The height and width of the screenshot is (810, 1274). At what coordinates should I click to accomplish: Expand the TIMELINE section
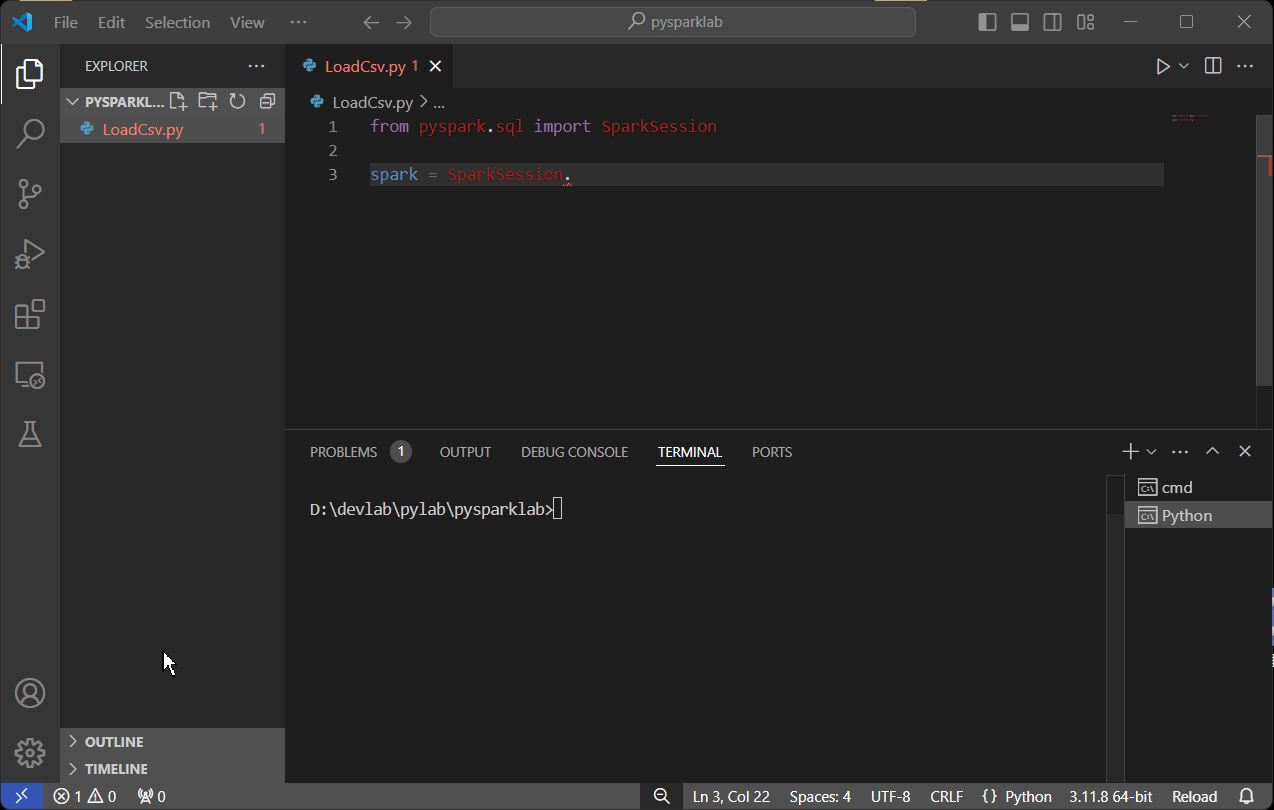pyautogui.click(x=116, y=769)
